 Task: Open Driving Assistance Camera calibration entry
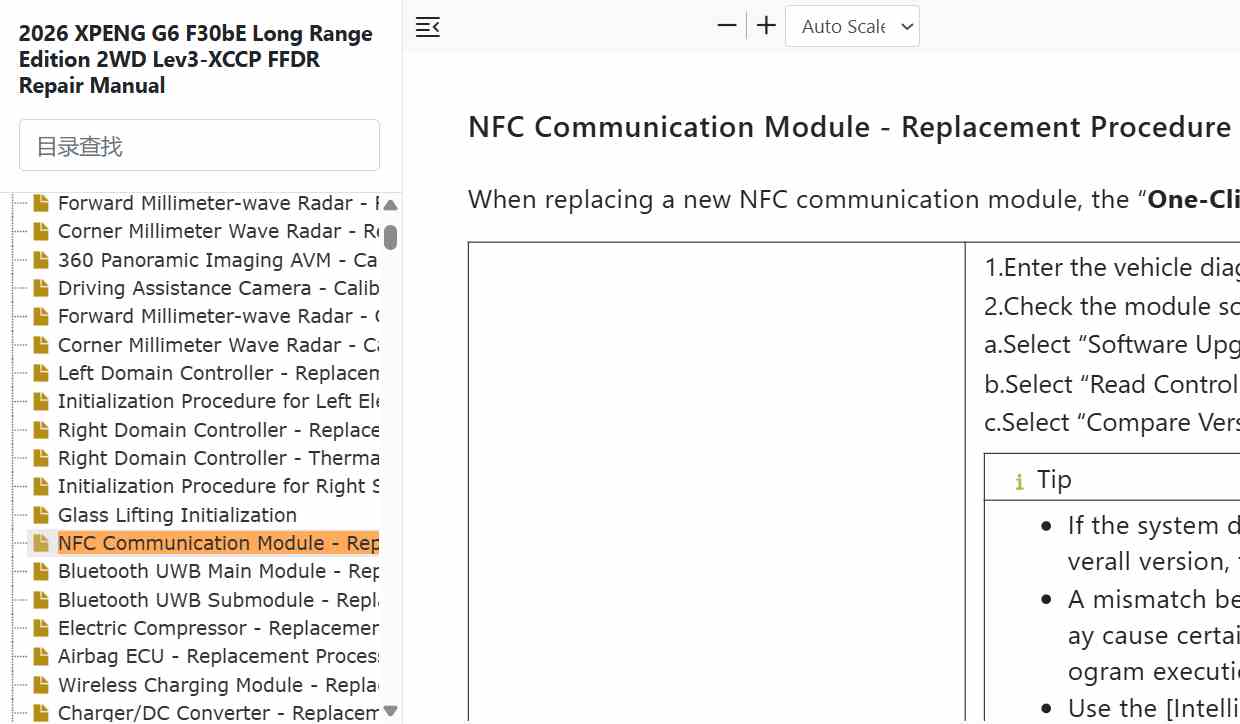click(x=218, y=288)
